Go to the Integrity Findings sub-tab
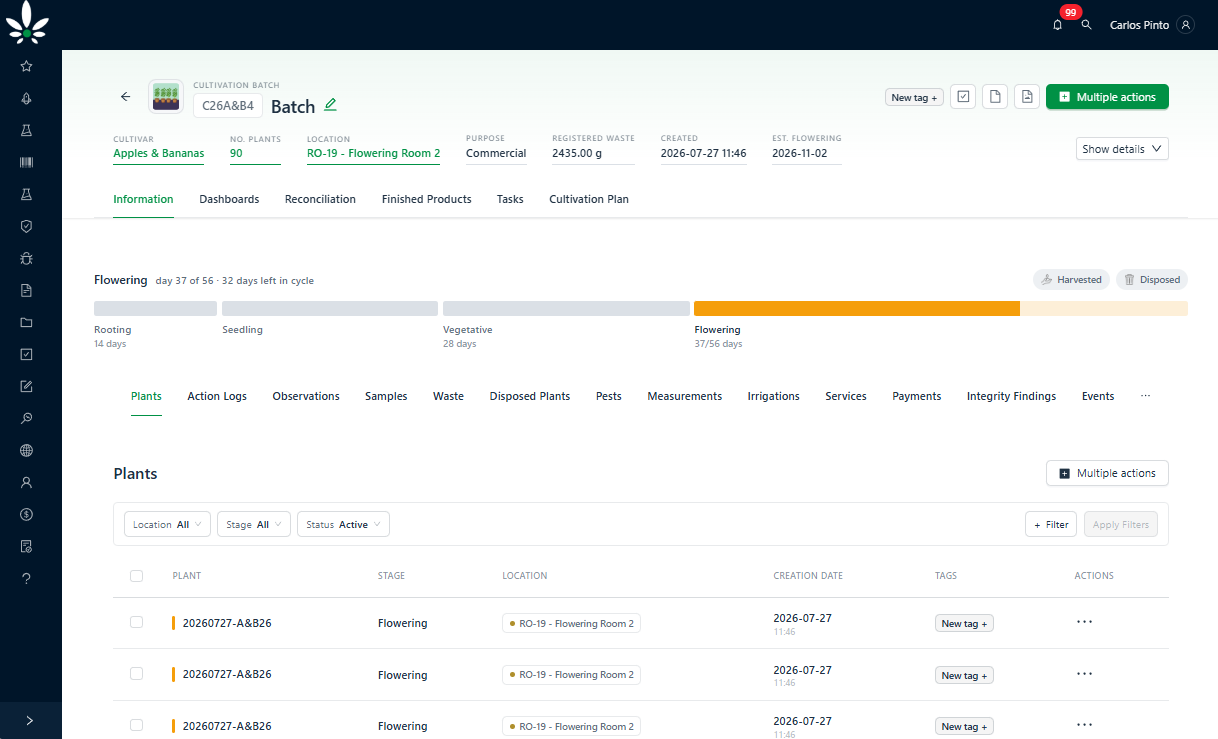 point(1011,396)
